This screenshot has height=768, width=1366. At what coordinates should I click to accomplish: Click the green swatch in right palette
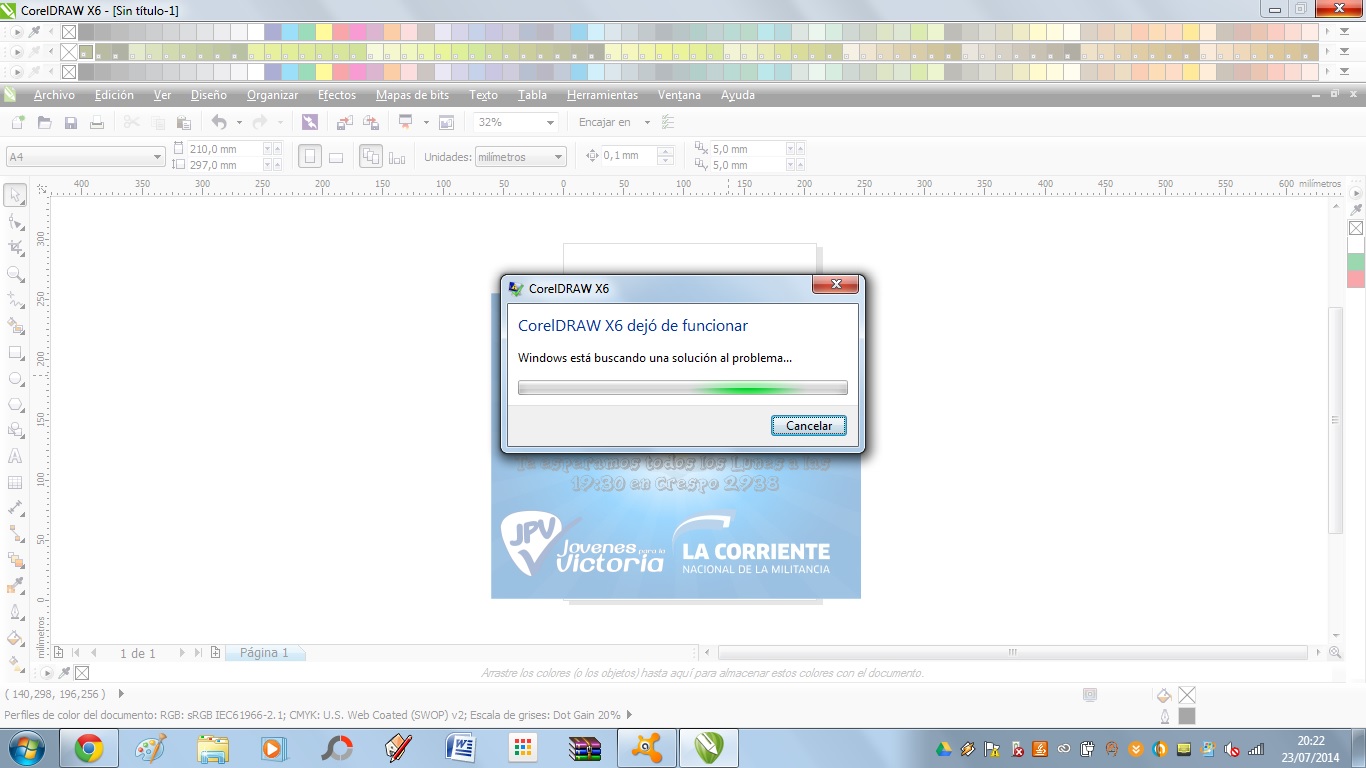click(1356, 261)
